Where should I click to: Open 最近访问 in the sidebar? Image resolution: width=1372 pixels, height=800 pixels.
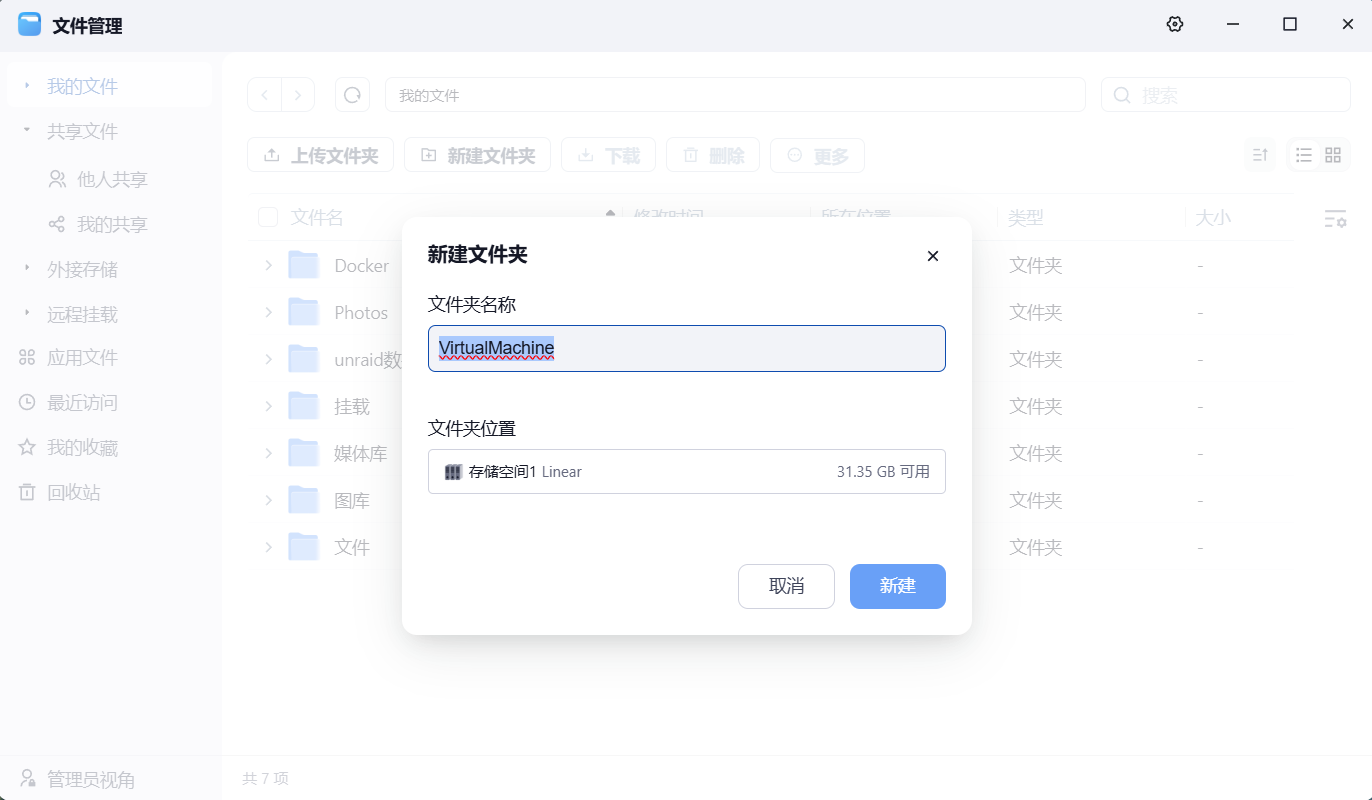(x=82, y=403)
